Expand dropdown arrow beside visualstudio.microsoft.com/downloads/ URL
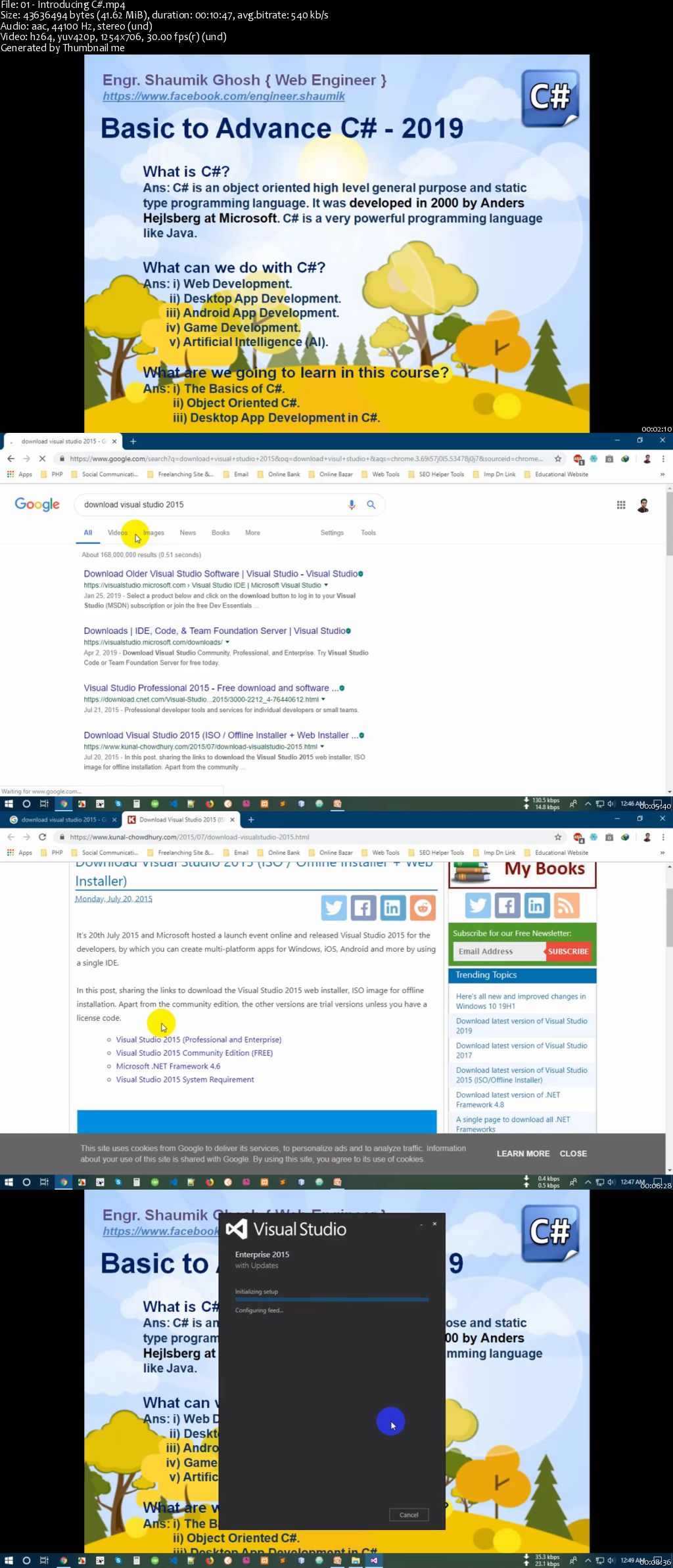Screen dimensions: 673x1568 point(227,642)
